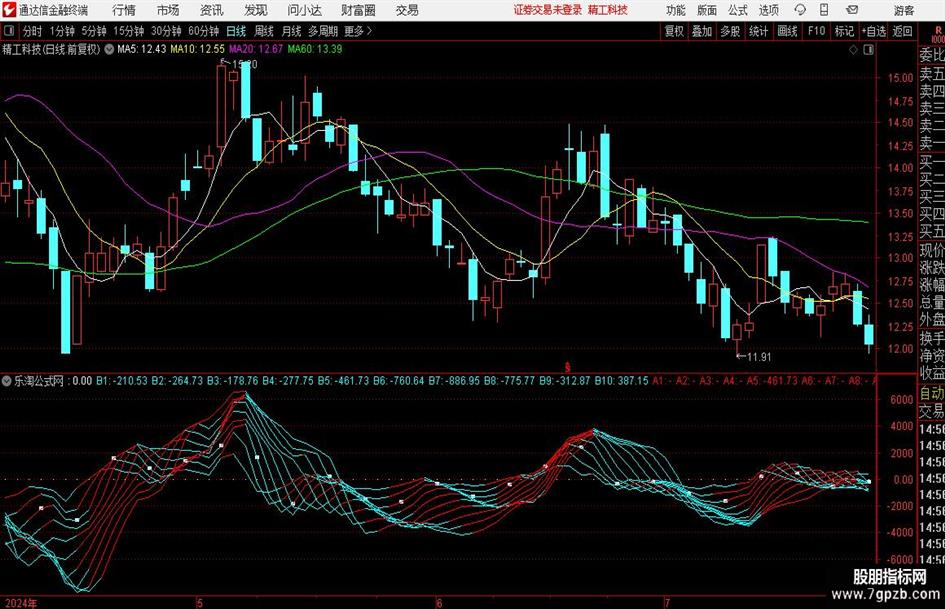Viewport: 945px width, 609px height.
Task: Open 市场 menu
Action: [x=168, y=10]
